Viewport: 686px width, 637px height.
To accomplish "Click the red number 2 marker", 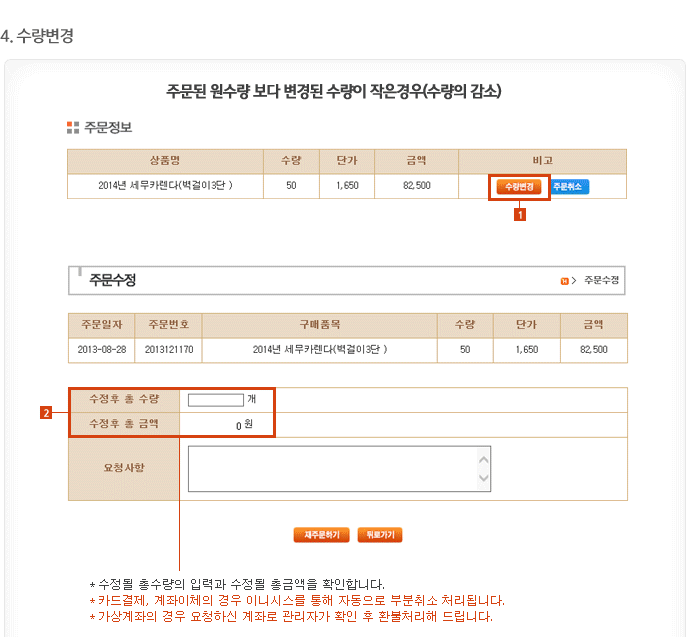I will [46, 411].
